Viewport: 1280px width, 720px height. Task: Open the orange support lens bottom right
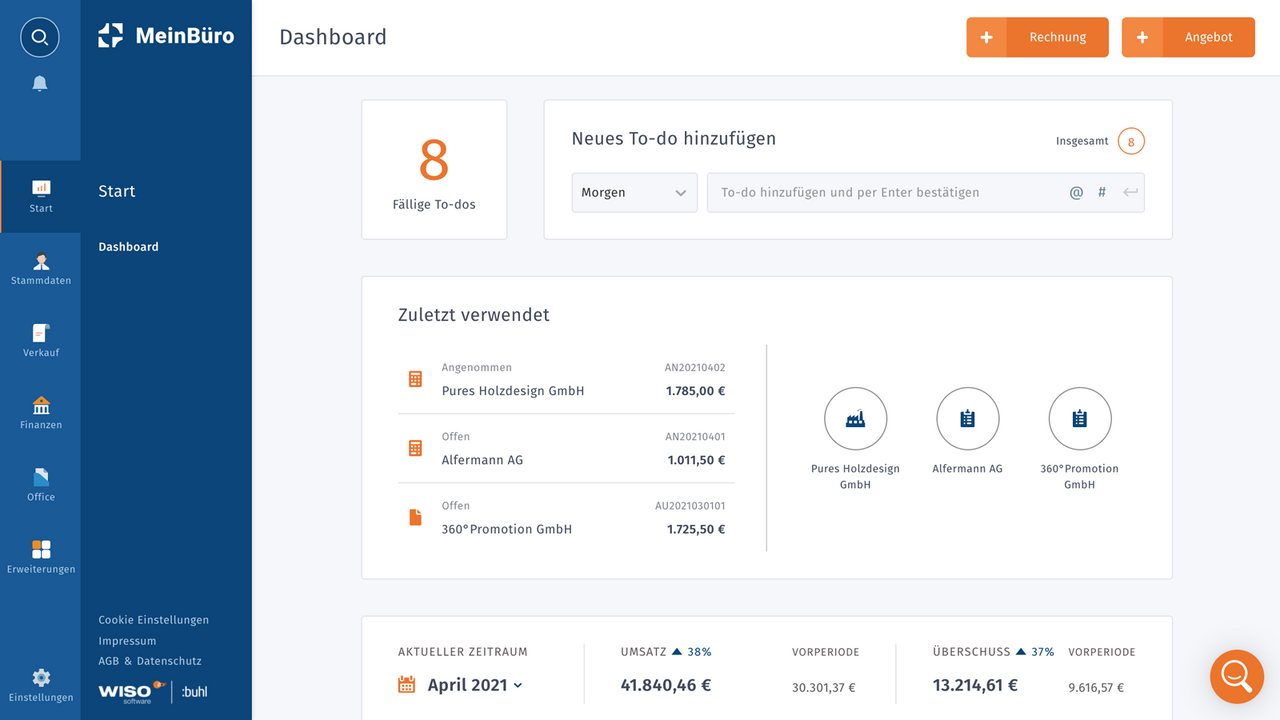(1236, 676)
